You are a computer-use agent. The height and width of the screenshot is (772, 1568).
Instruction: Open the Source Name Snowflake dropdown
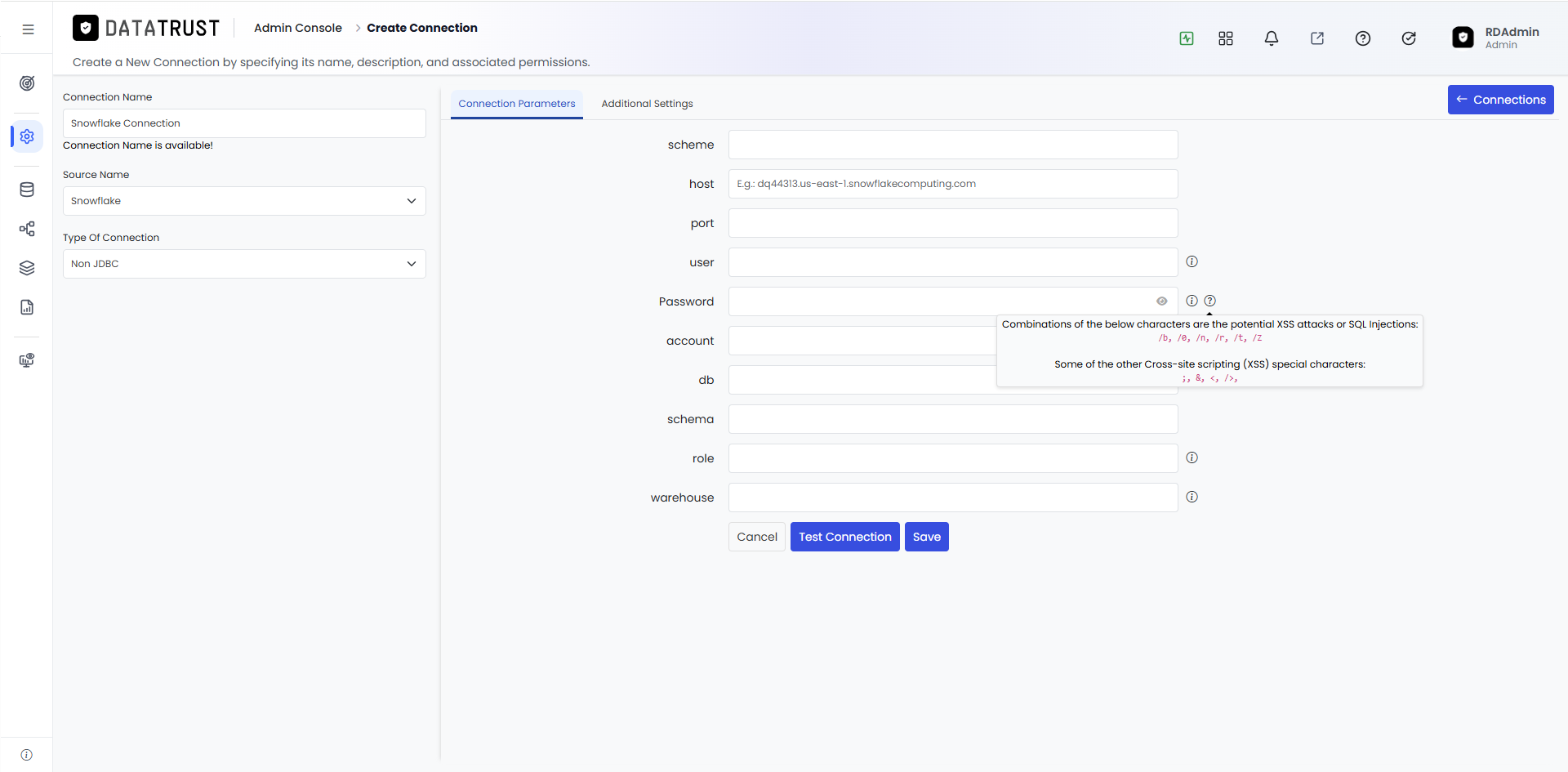(x=244, y=201)
